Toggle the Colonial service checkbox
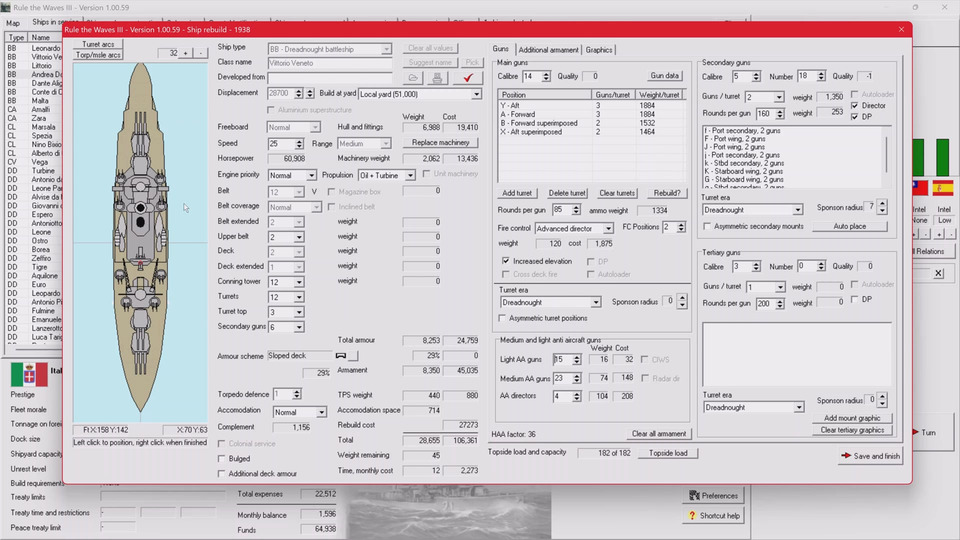The height and width of the screenshot is (540, 960). [222, 443]
